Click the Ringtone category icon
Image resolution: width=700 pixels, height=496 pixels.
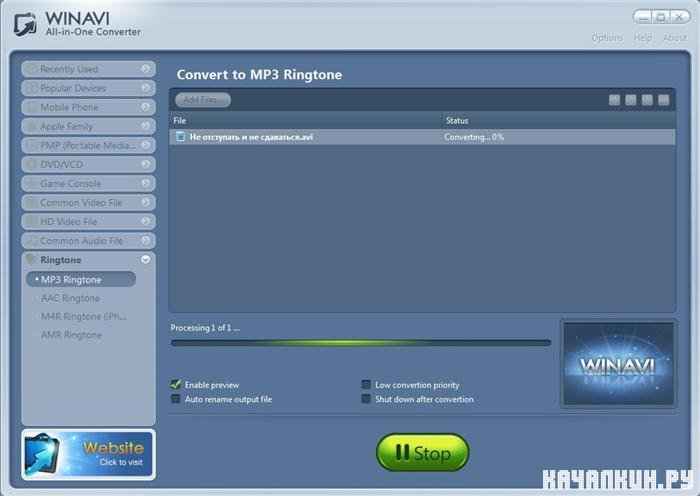point(31,259)
